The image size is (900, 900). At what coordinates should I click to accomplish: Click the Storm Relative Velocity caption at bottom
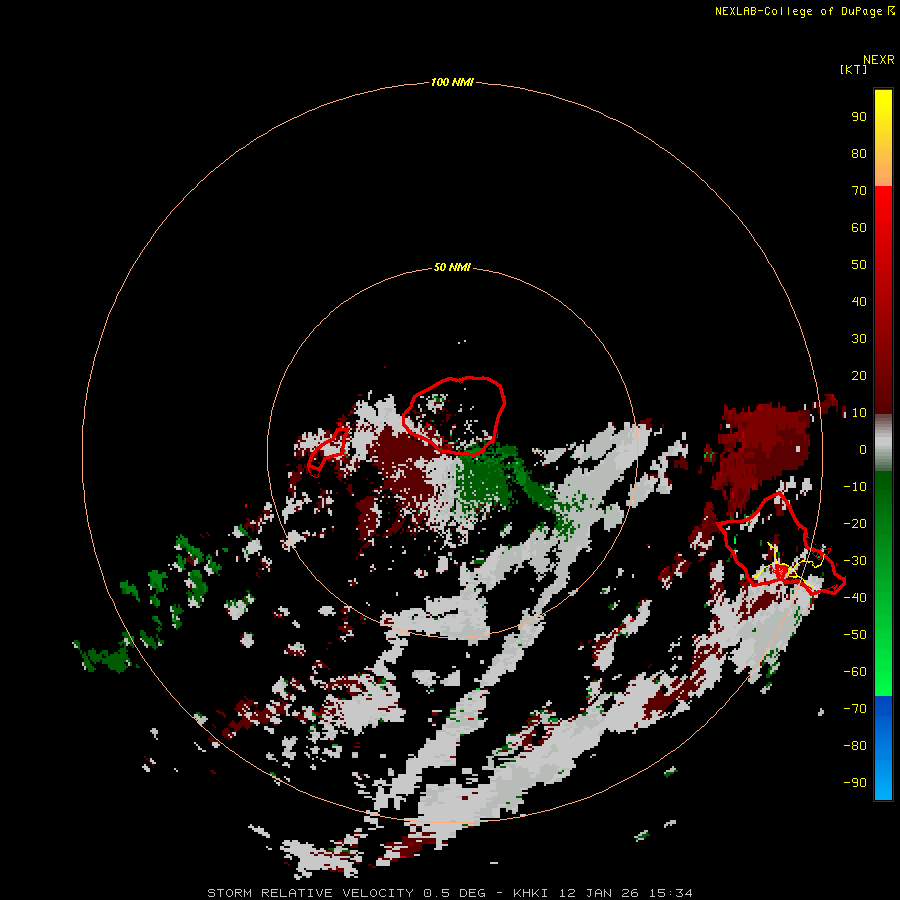pos(450,893)
